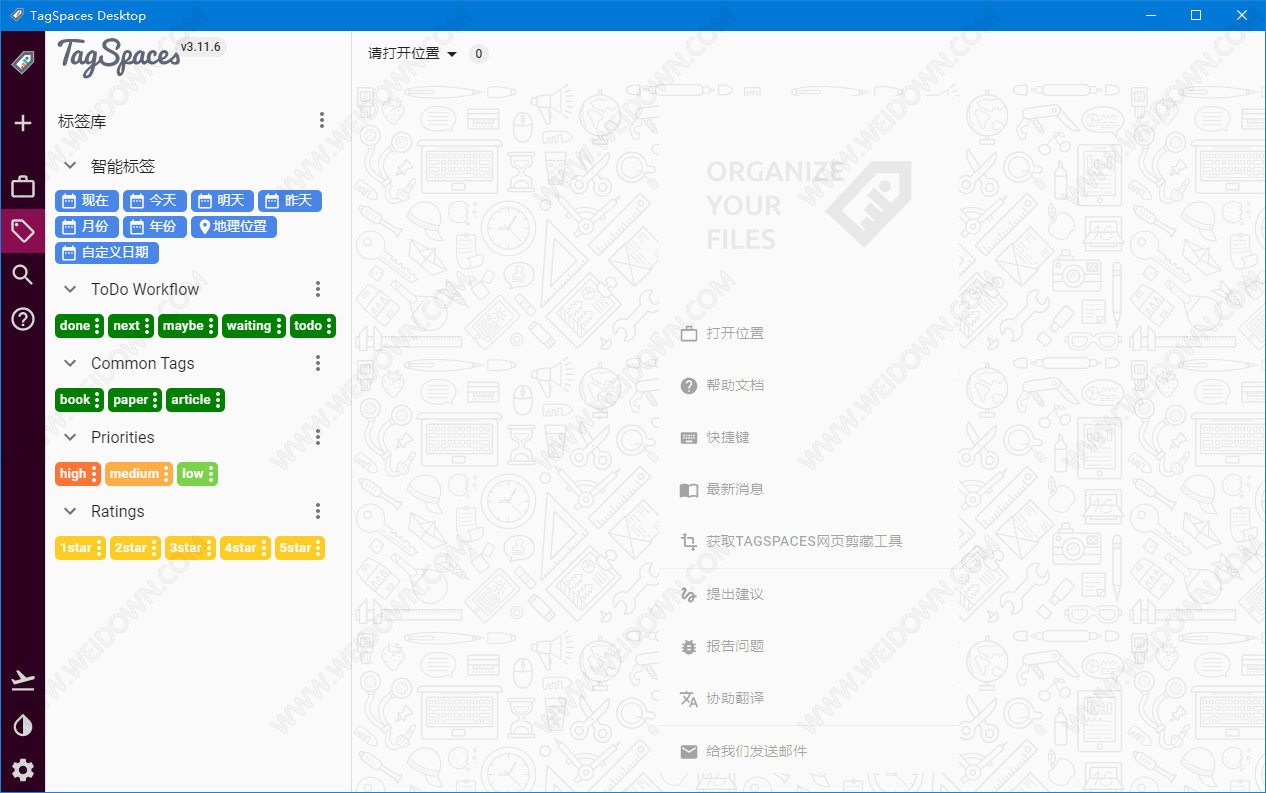
Task: Collapse the ToDo Workflow tag group
Action: tap(70, 289)
